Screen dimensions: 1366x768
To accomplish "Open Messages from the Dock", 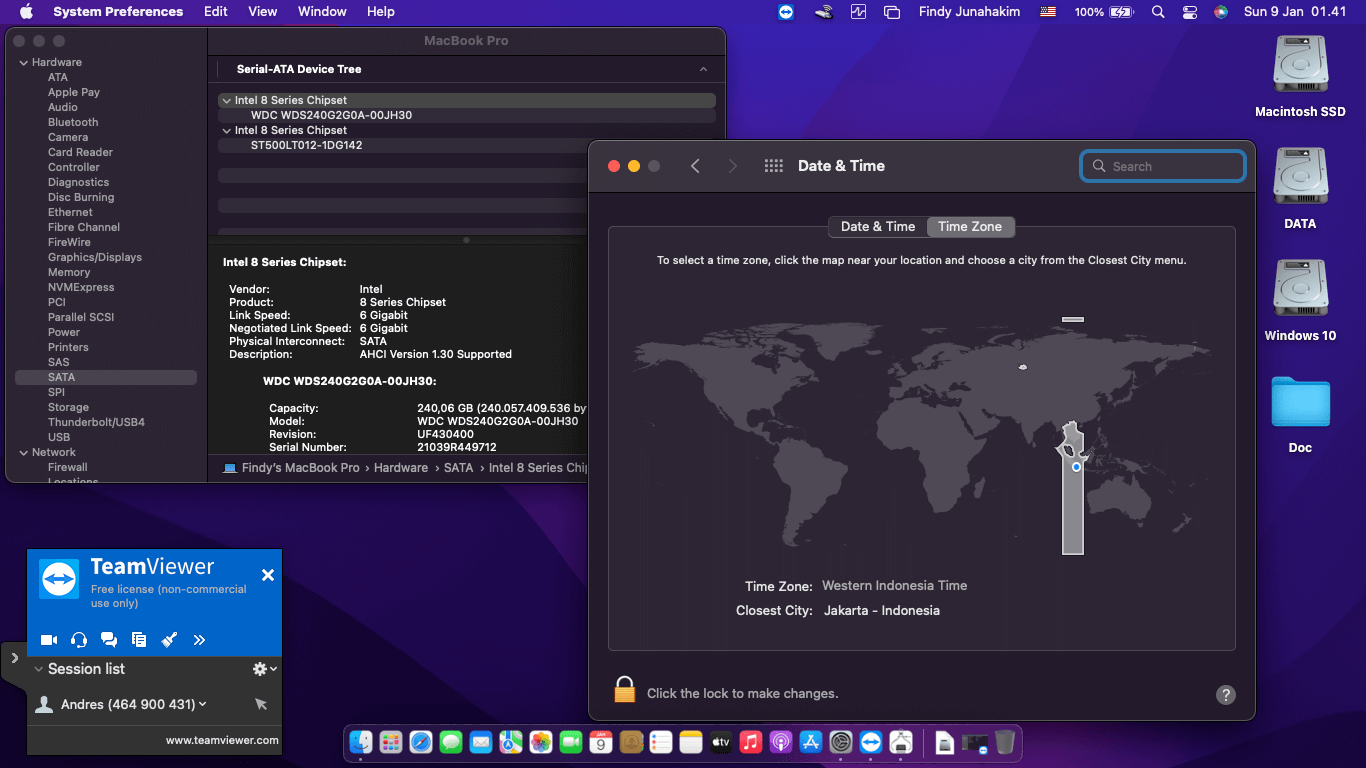I will [x=451, y=742].
